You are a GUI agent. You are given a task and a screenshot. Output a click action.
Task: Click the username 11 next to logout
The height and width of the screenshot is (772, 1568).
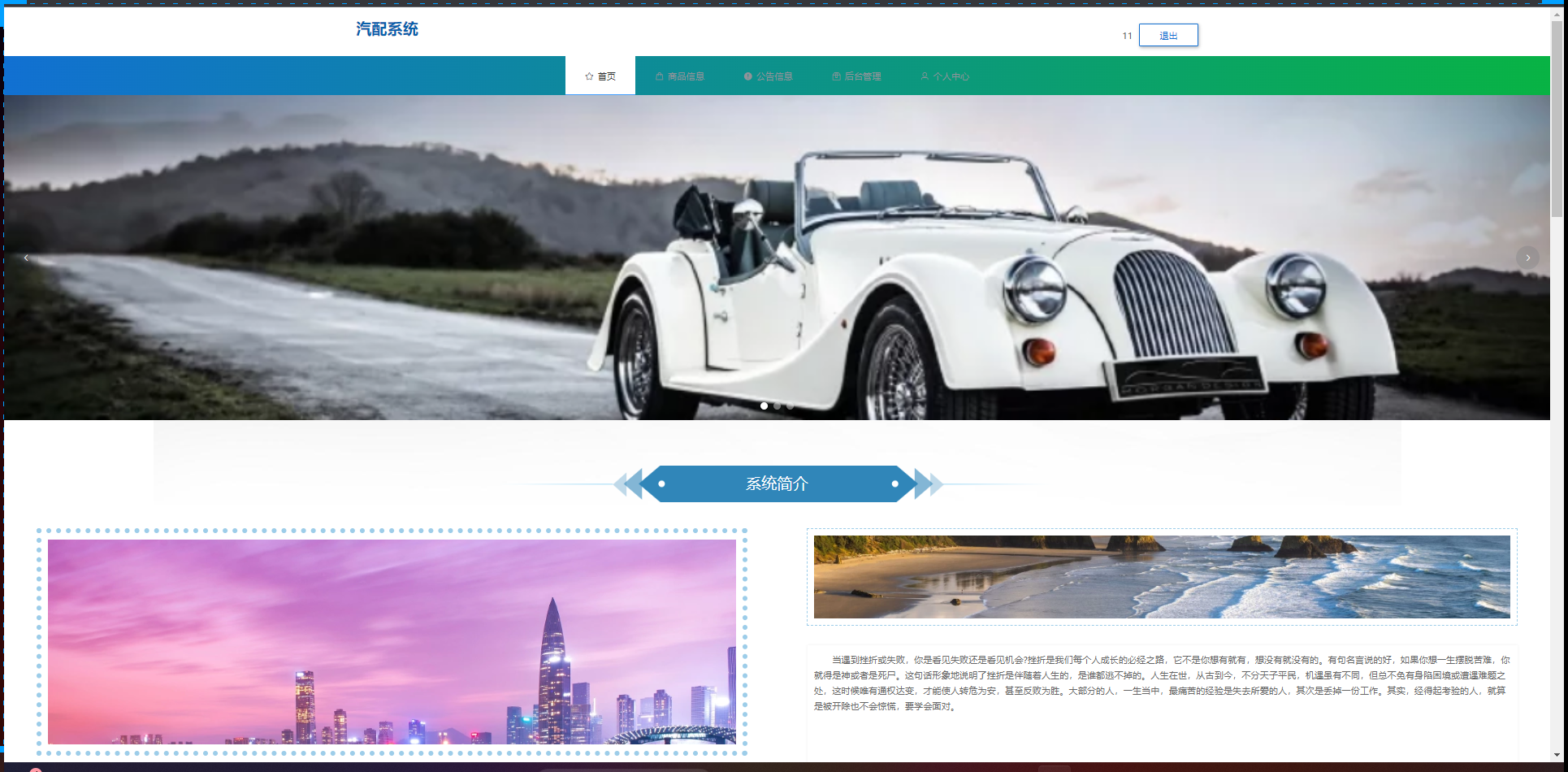[1127, 36]
